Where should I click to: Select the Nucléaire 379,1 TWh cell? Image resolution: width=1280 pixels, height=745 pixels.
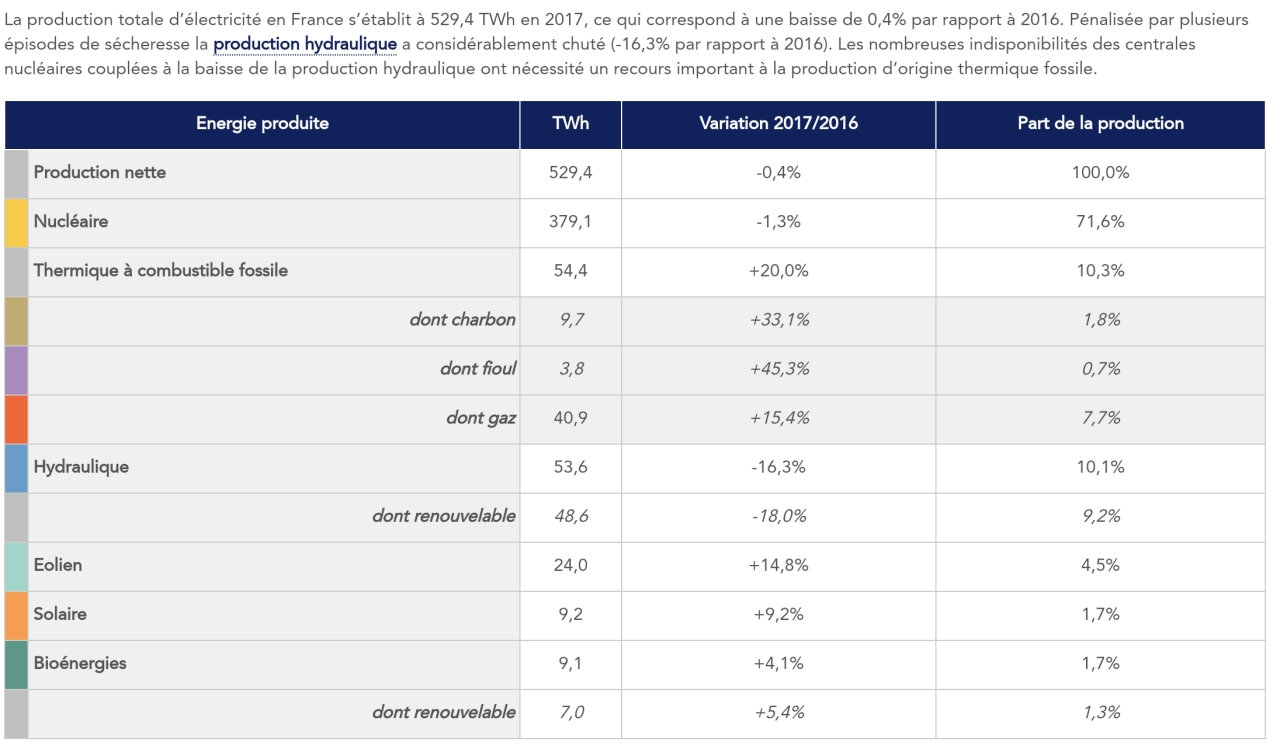(x=571, y=222)
